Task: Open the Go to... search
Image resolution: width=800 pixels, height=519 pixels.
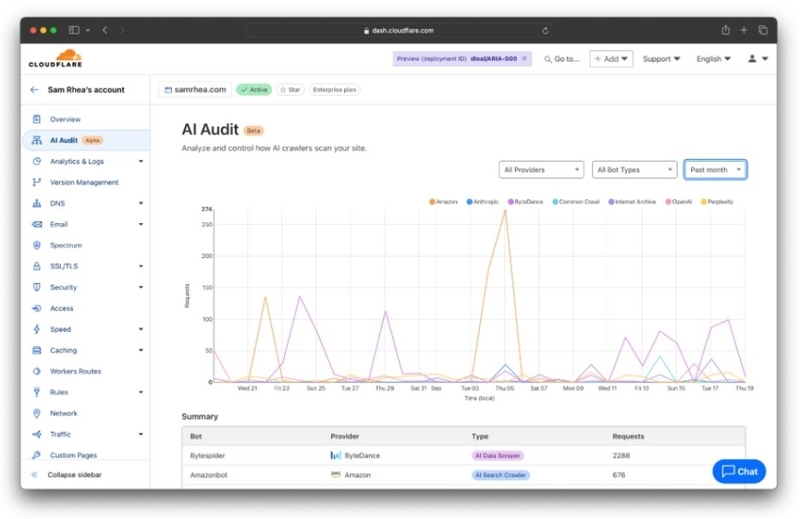Action: [562, 59]
